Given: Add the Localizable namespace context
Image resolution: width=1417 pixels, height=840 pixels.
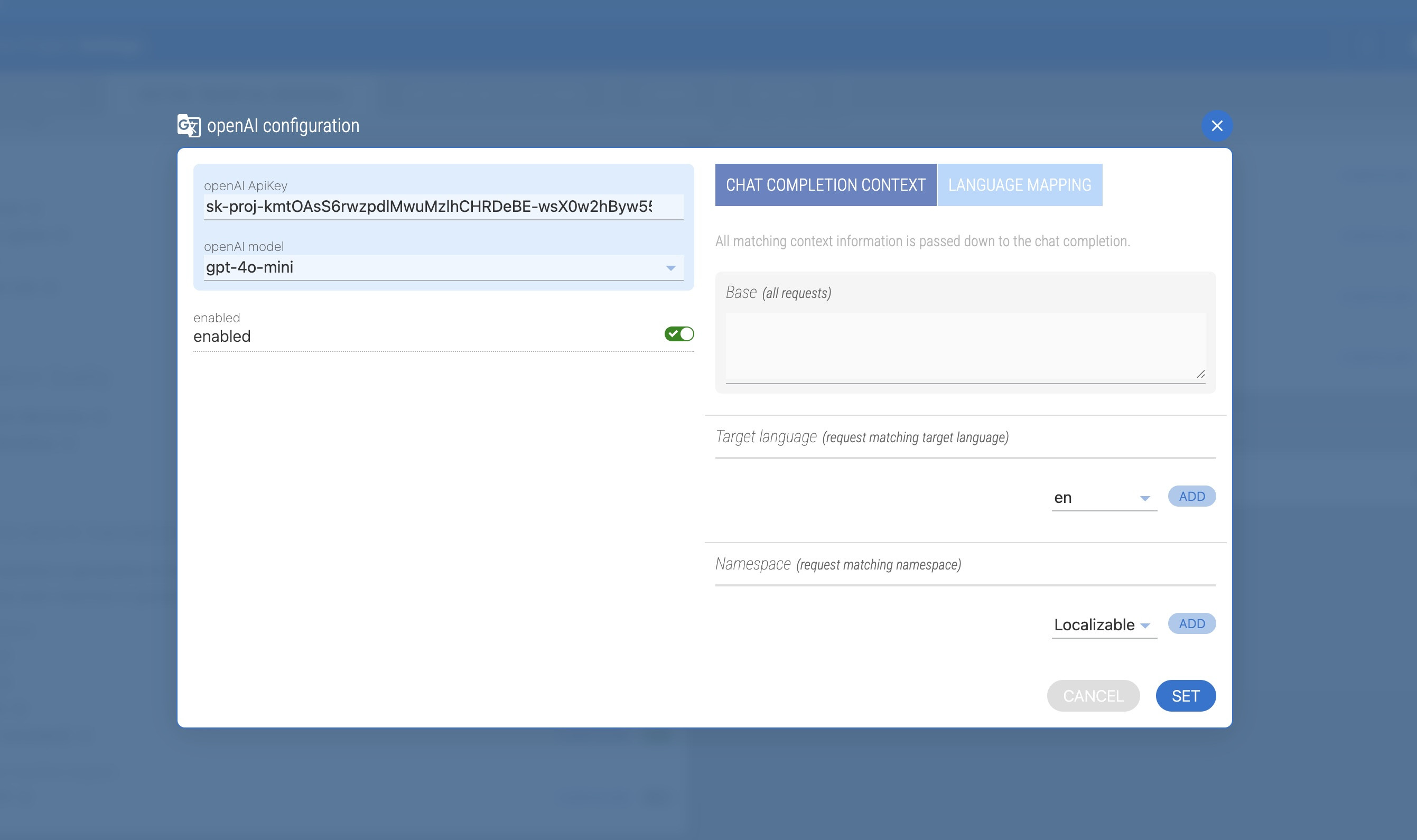Looking at the screenshot, I should point(1191,624).
